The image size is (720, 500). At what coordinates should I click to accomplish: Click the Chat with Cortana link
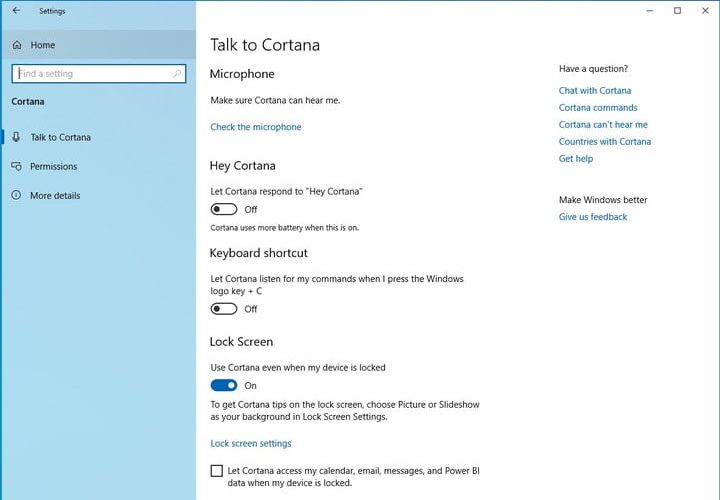pyautogui.click(x=594, y=91)
